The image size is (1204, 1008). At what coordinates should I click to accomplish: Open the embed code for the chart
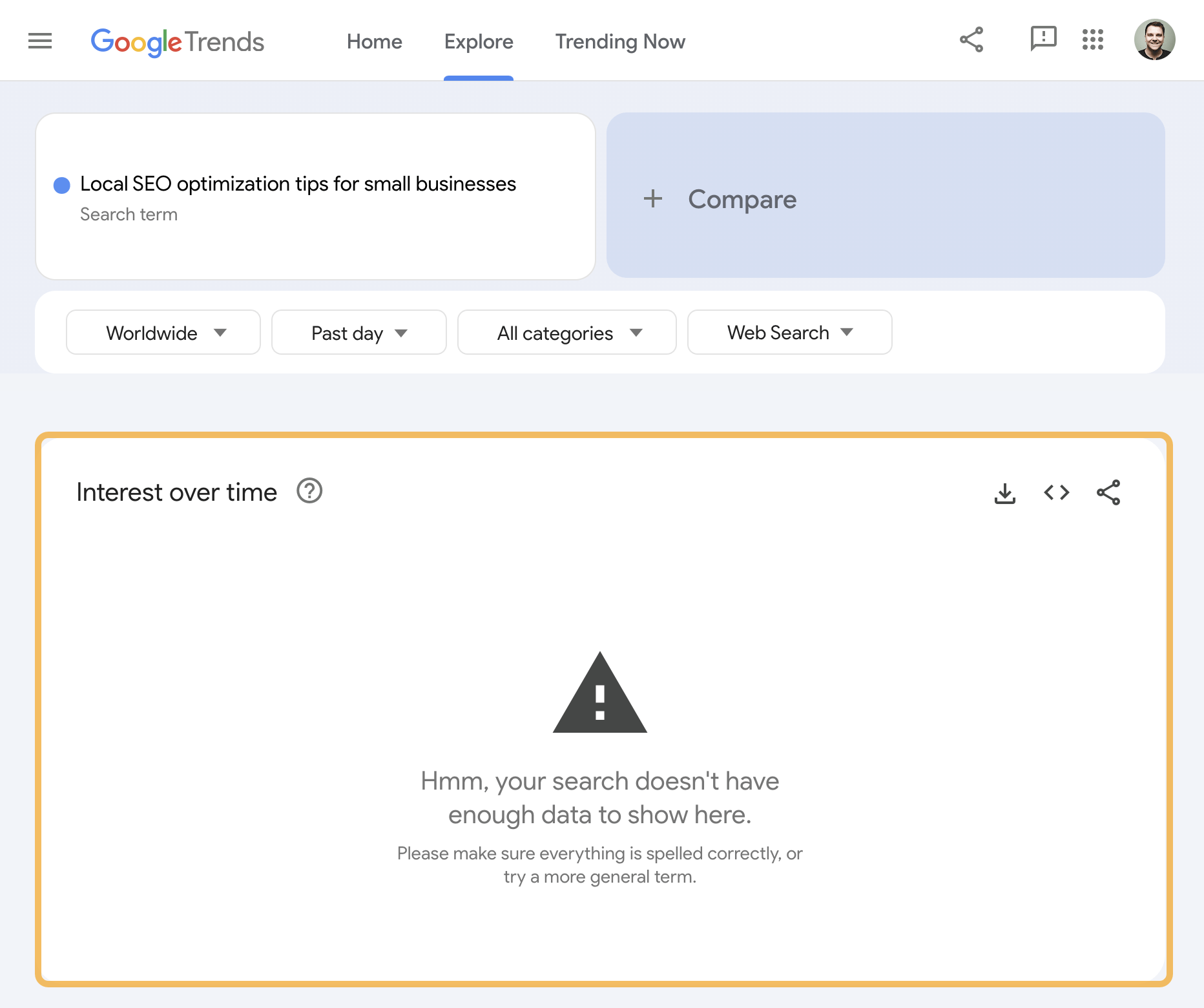(x=1057, y=492)
